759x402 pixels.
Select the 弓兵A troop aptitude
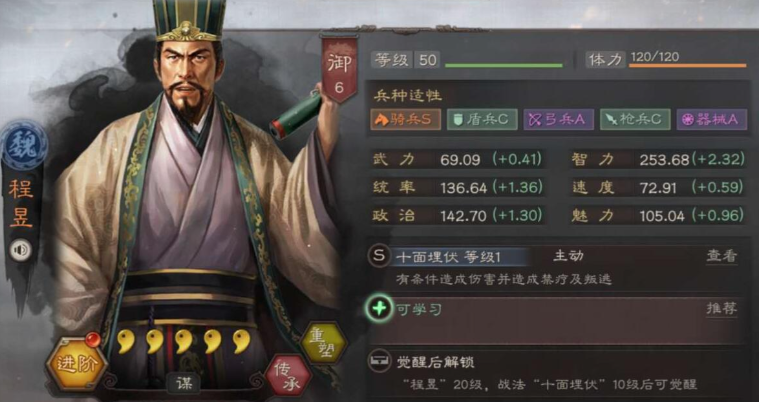pyautogui.click(x=559, y=120)
